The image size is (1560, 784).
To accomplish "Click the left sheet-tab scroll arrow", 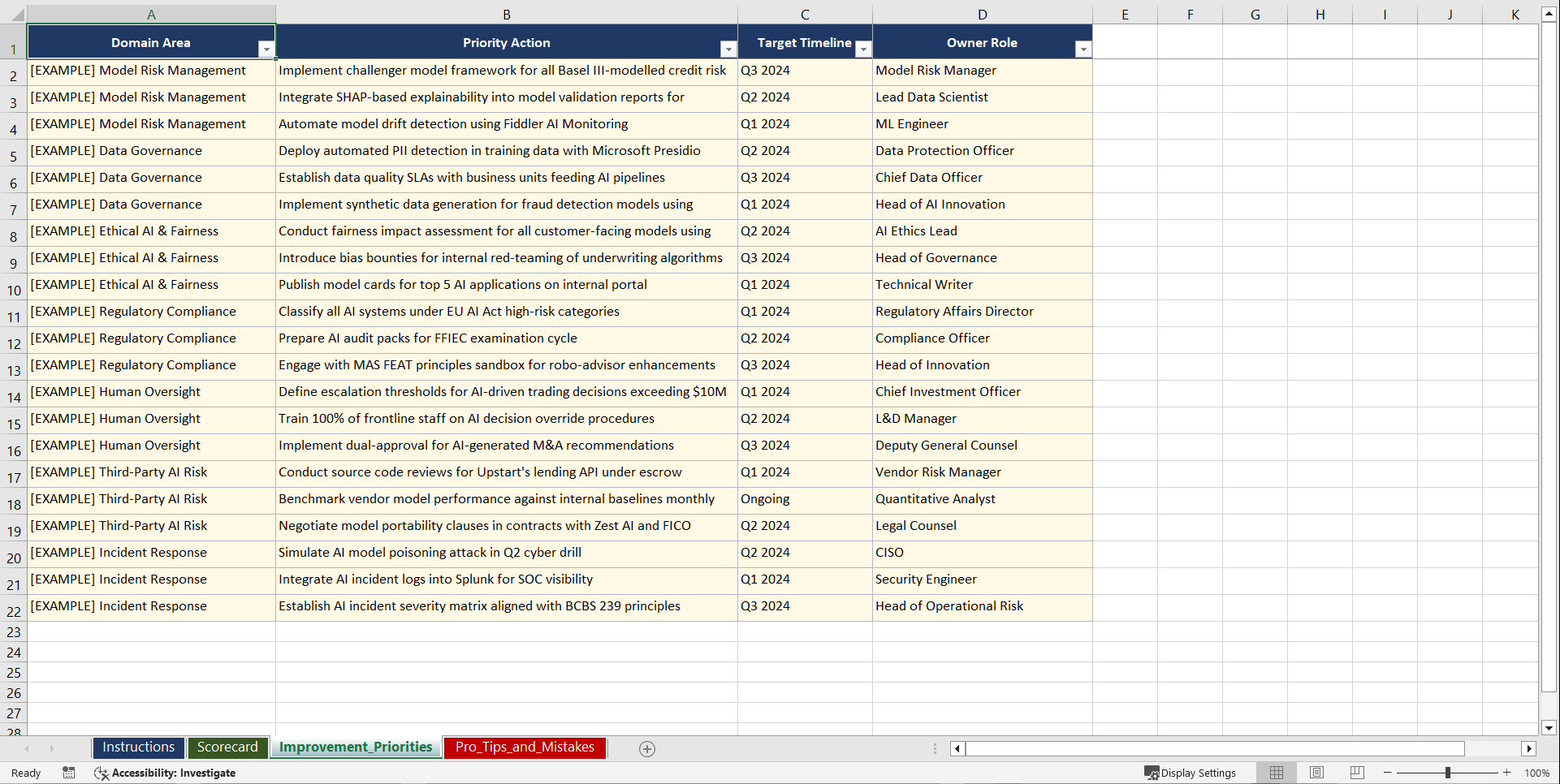I will pyautogui.click(x=28, y=748).
